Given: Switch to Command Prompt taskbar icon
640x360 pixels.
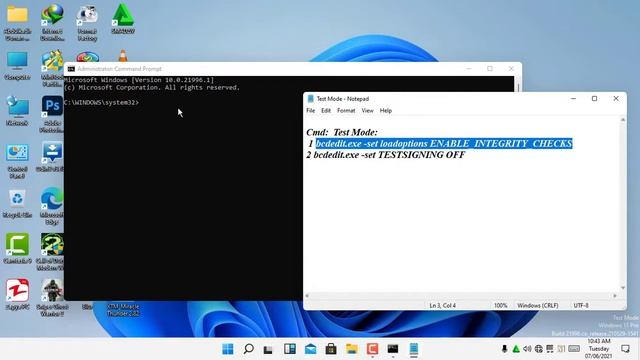Looking at the screenshot, I should click(x=393, y=349).
